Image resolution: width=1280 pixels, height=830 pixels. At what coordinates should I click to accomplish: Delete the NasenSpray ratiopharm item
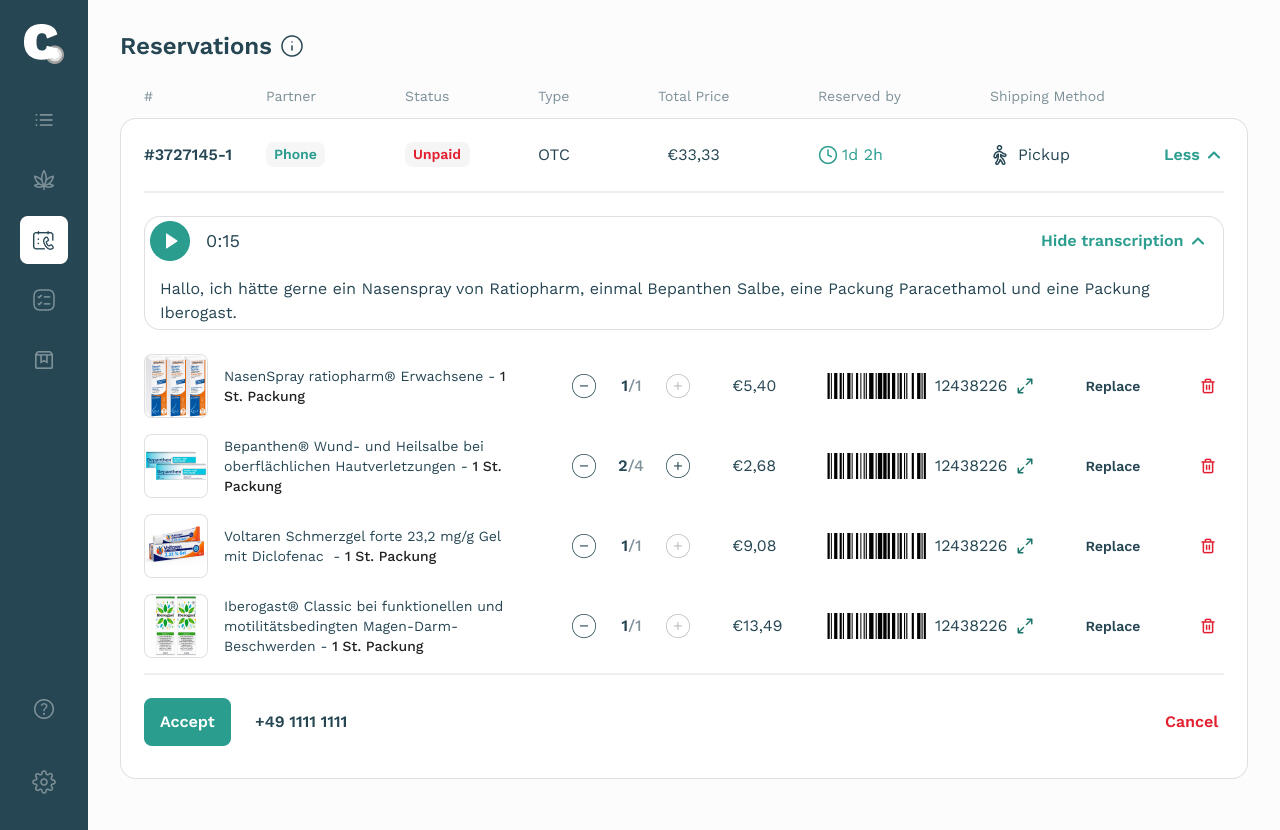coord(1208,386)
